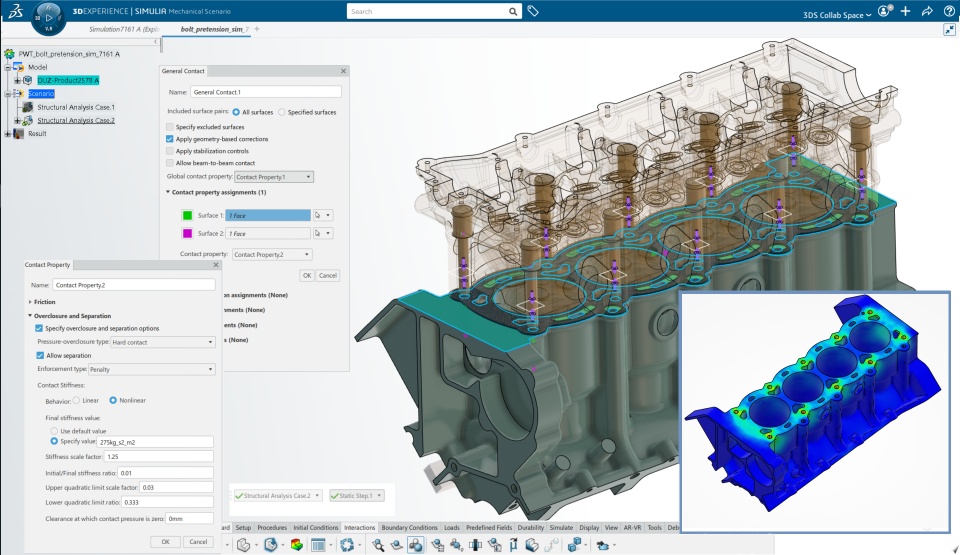This screenshot has width=960, height=555.
Task: Collapse Overclosure and Separation section
Action: [30, 316]
